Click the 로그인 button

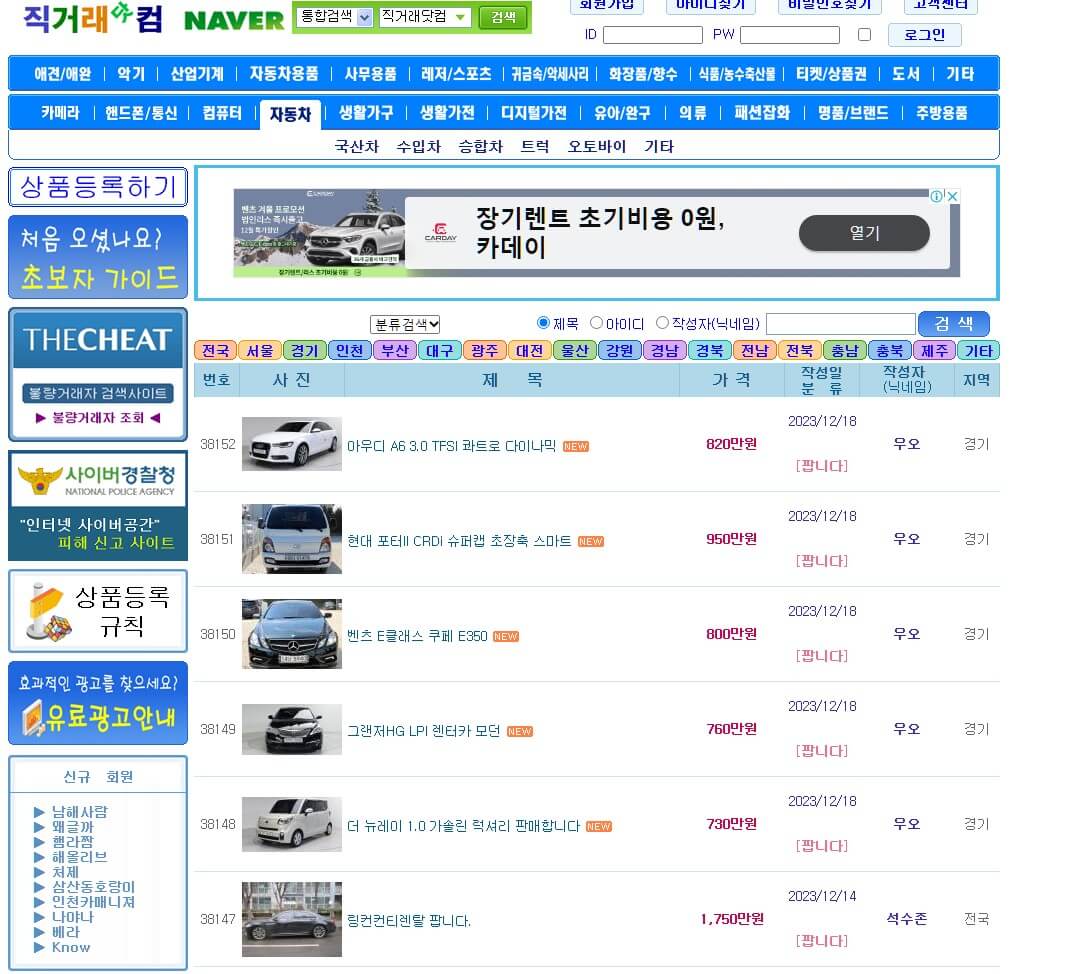pyautogui.click(x=924, y=35)
